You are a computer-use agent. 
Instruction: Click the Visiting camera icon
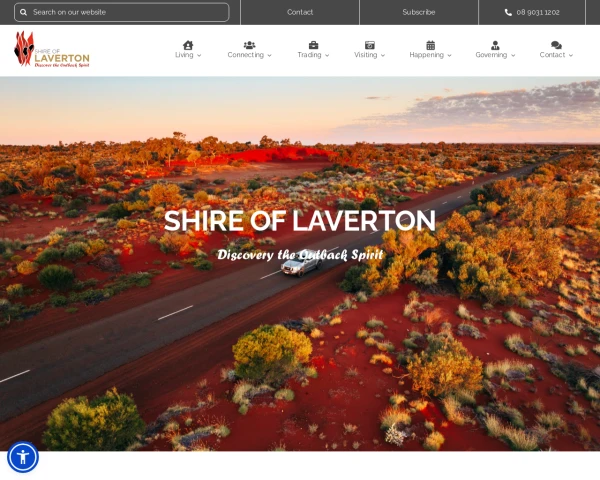(370, 45)
